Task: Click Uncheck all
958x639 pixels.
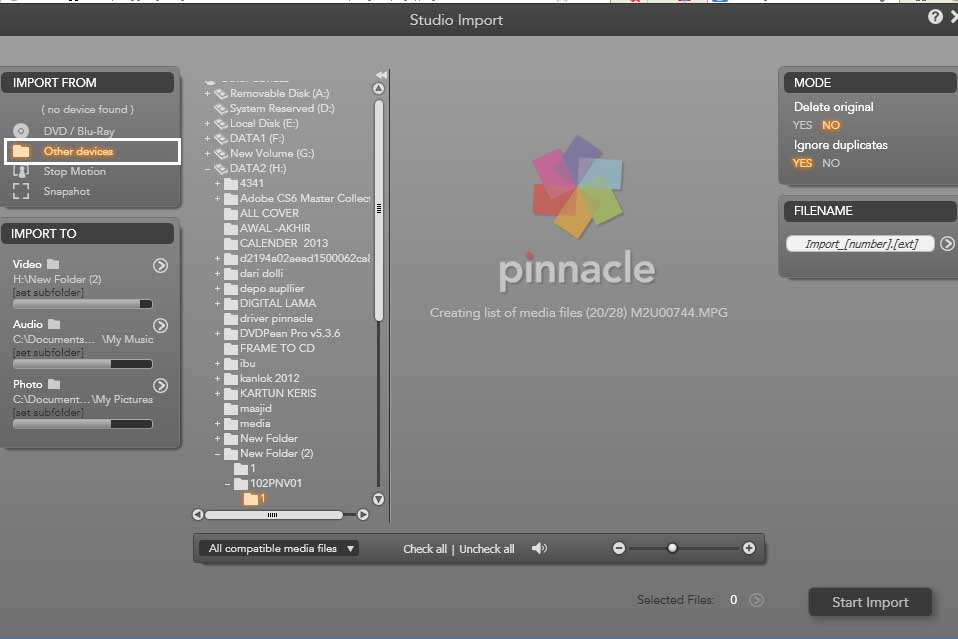Action: (486, 549)
